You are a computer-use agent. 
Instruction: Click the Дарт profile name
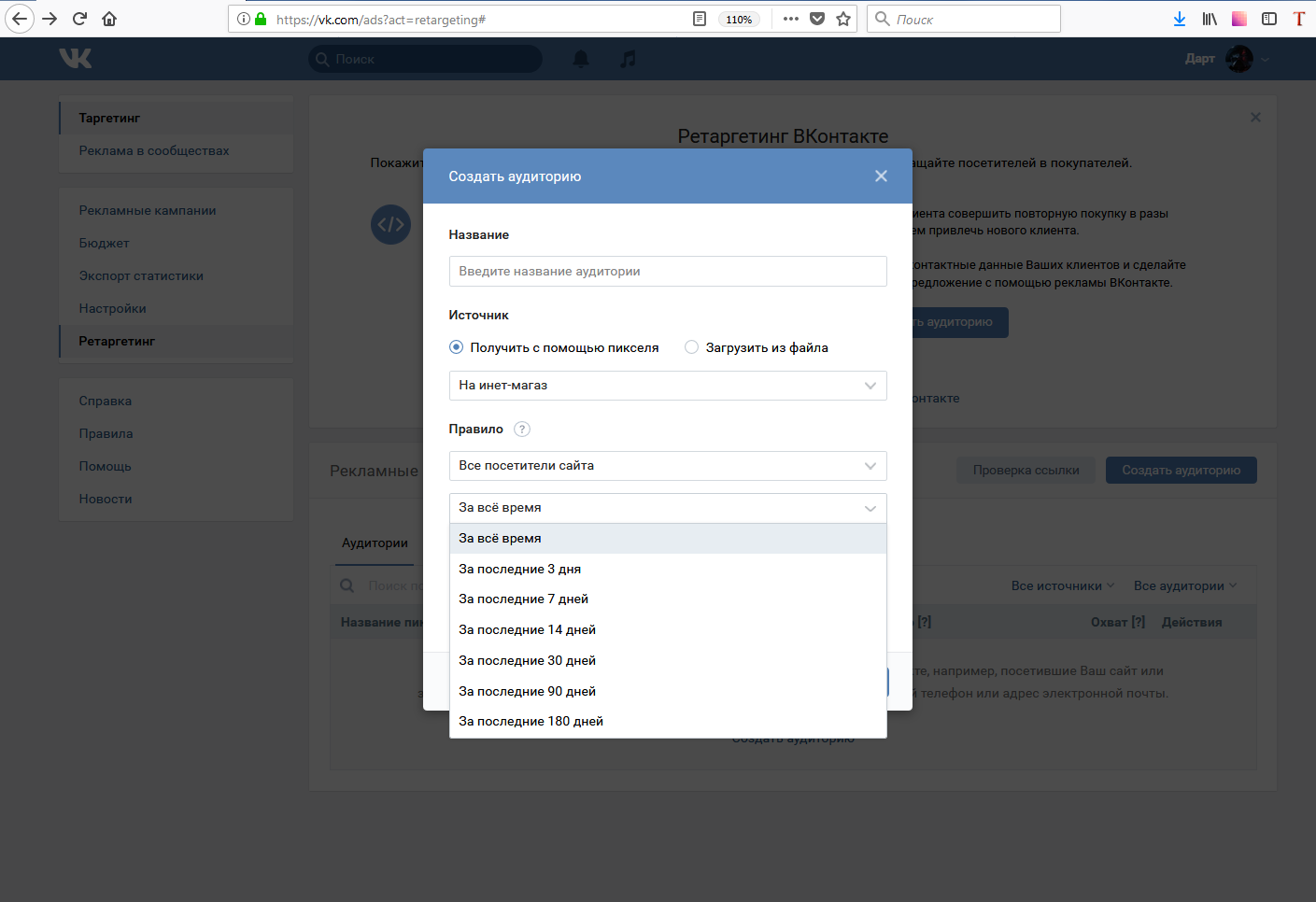[1200, 59]
